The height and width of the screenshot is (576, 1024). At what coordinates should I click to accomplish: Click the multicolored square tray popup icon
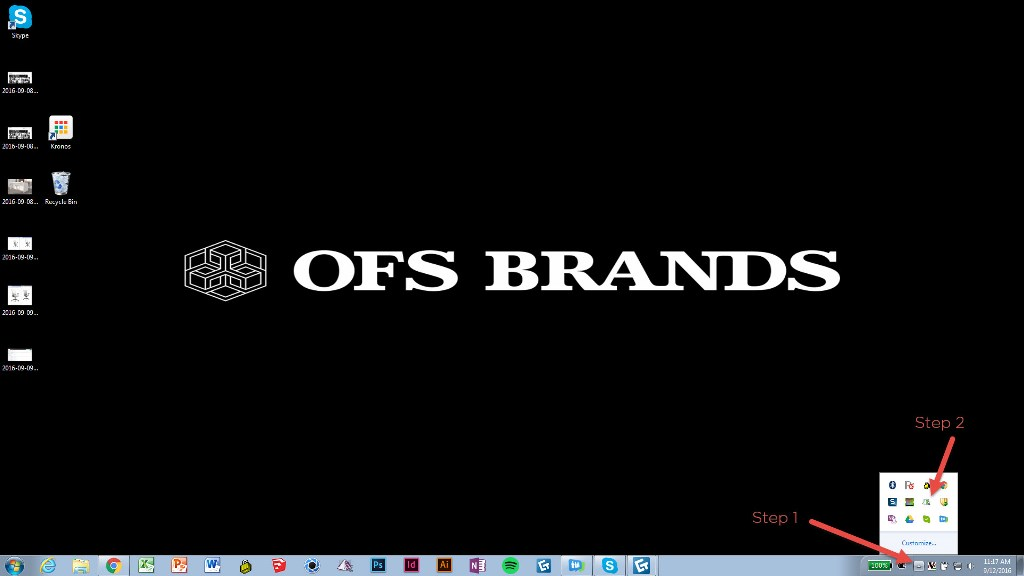(x=909, y=502)
